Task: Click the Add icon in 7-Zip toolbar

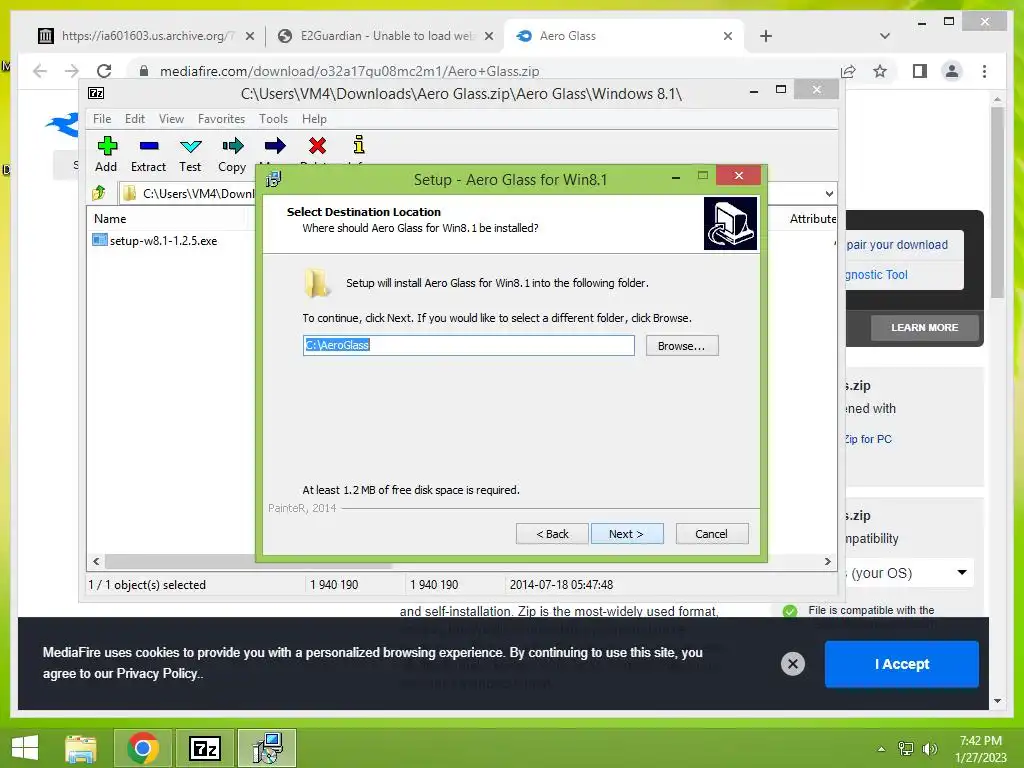Action: point(107,146)
